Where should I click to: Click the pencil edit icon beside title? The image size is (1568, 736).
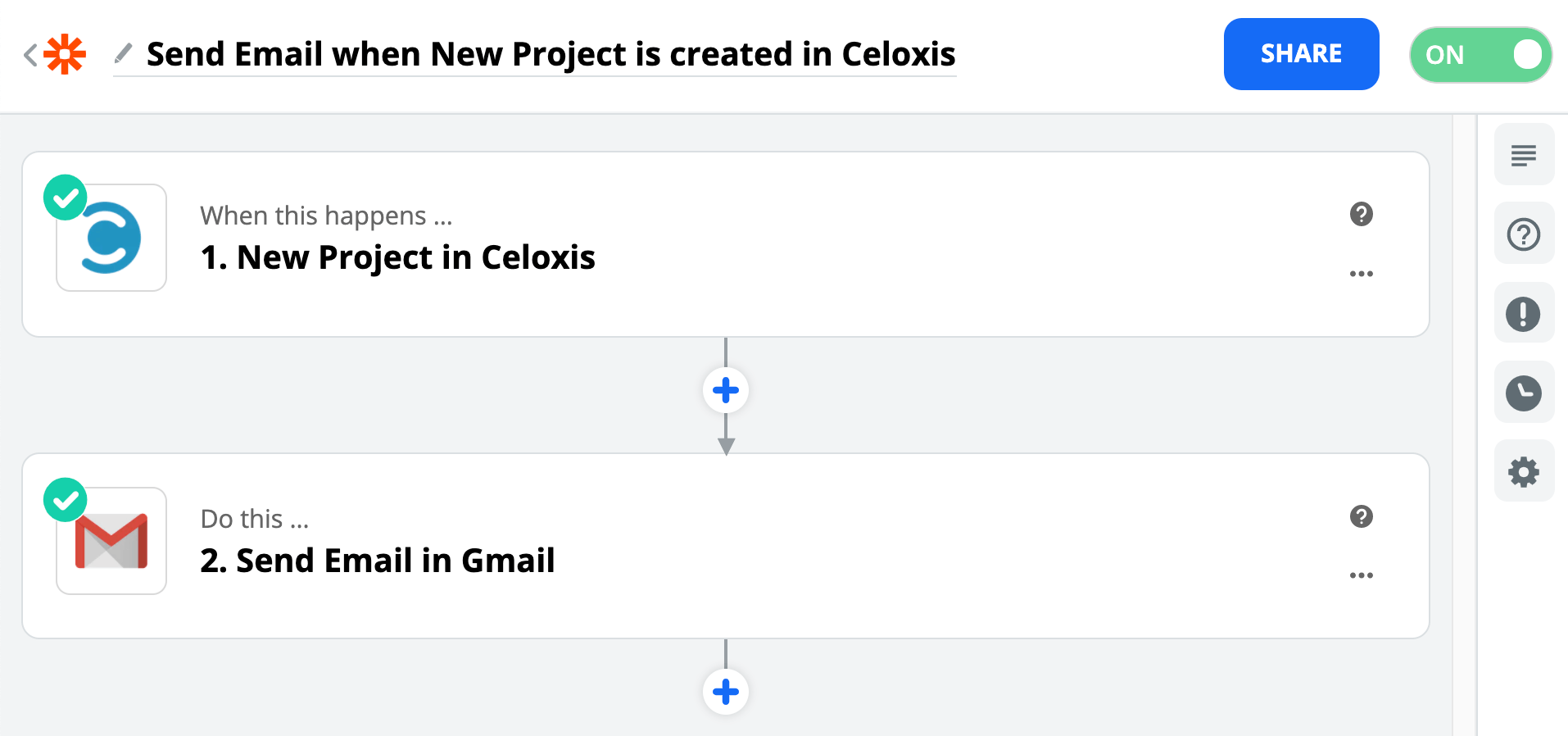123,54
